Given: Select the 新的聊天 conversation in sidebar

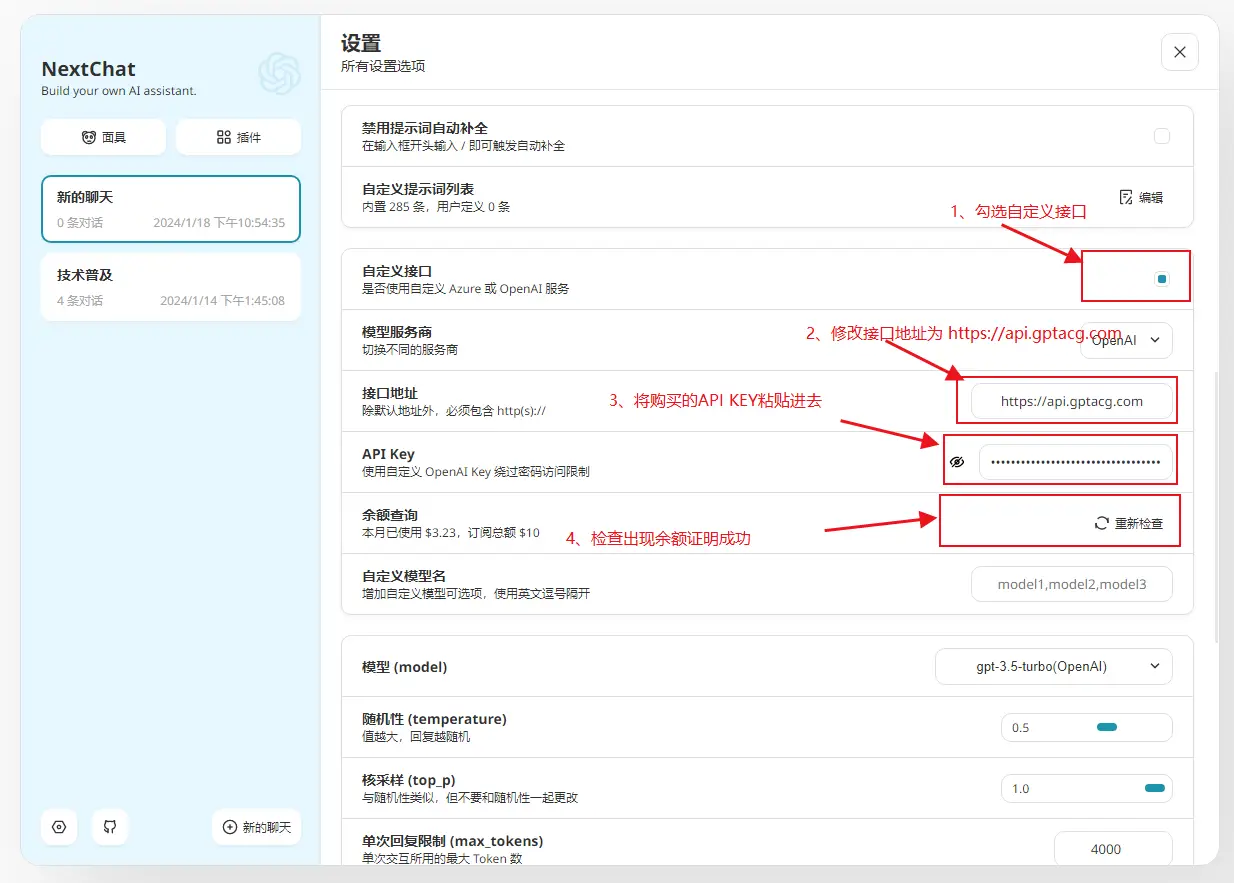Looking at the screenshot, I should click(x=171, y=209).
